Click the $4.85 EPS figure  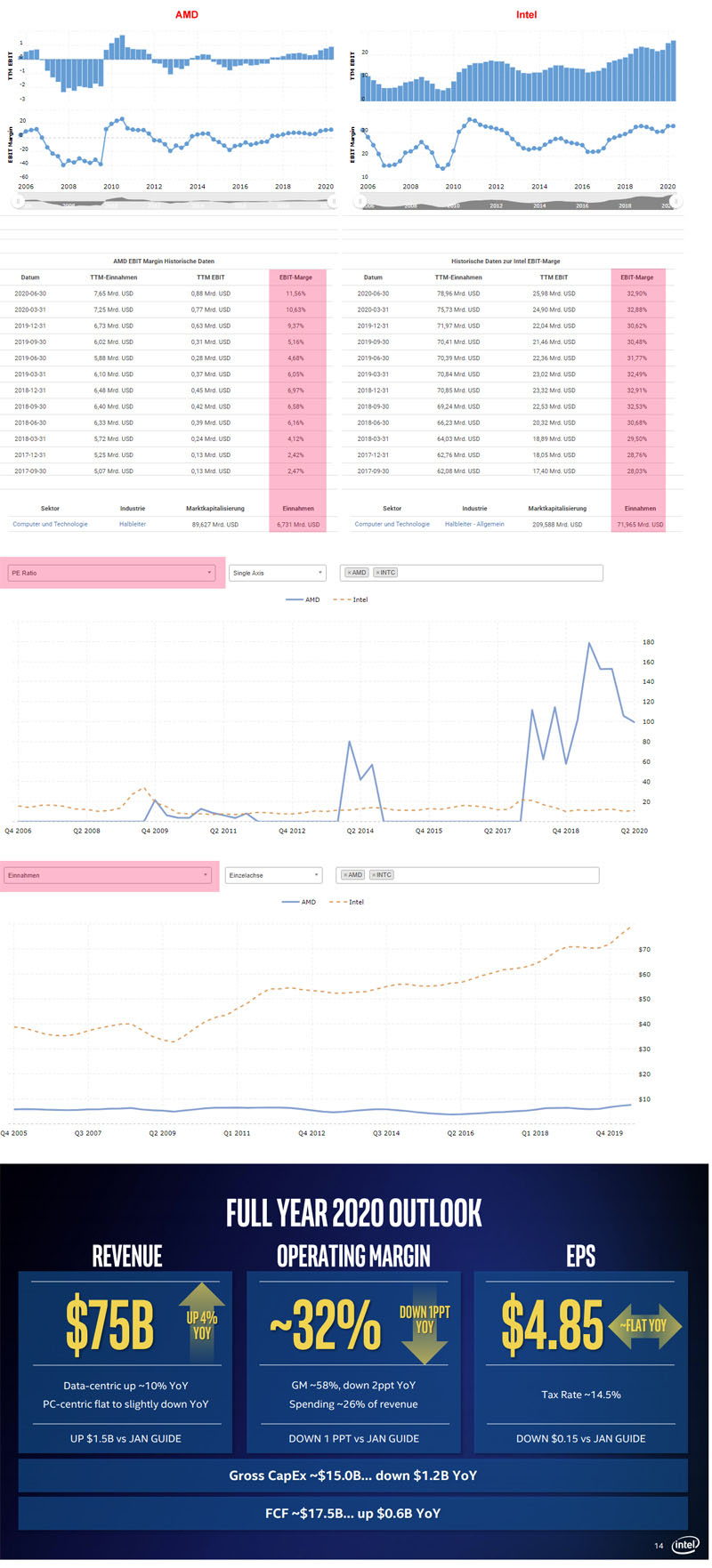click(552, 1324)
